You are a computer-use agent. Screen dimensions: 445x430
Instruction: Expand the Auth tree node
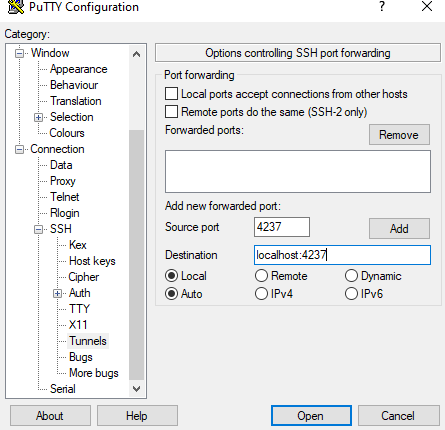pos(58,293)
